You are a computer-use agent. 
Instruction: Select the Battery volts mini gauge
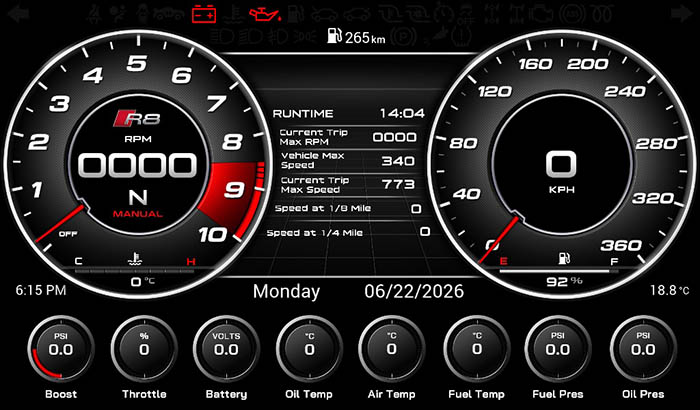pyautogui.click(x=226, y=348)
